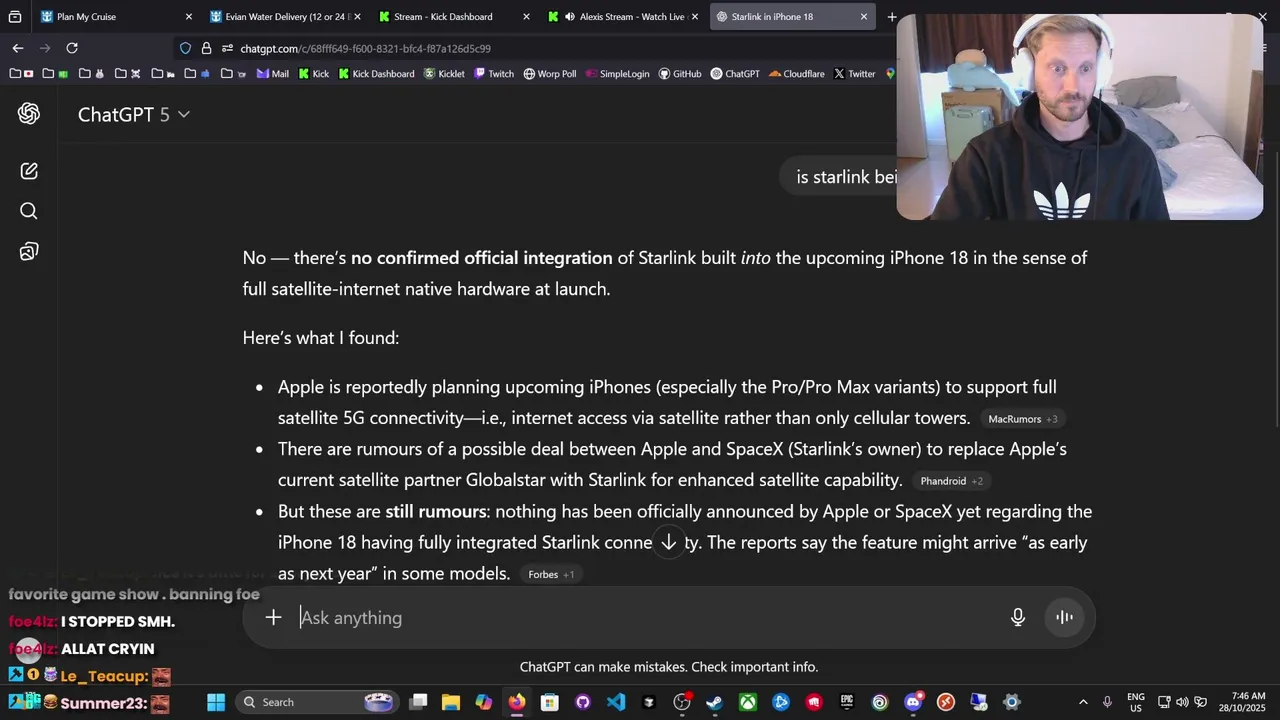Open Discord from the taskbar
The height and width of the screenshot is (720, 1280).
(x=913, y=702)
